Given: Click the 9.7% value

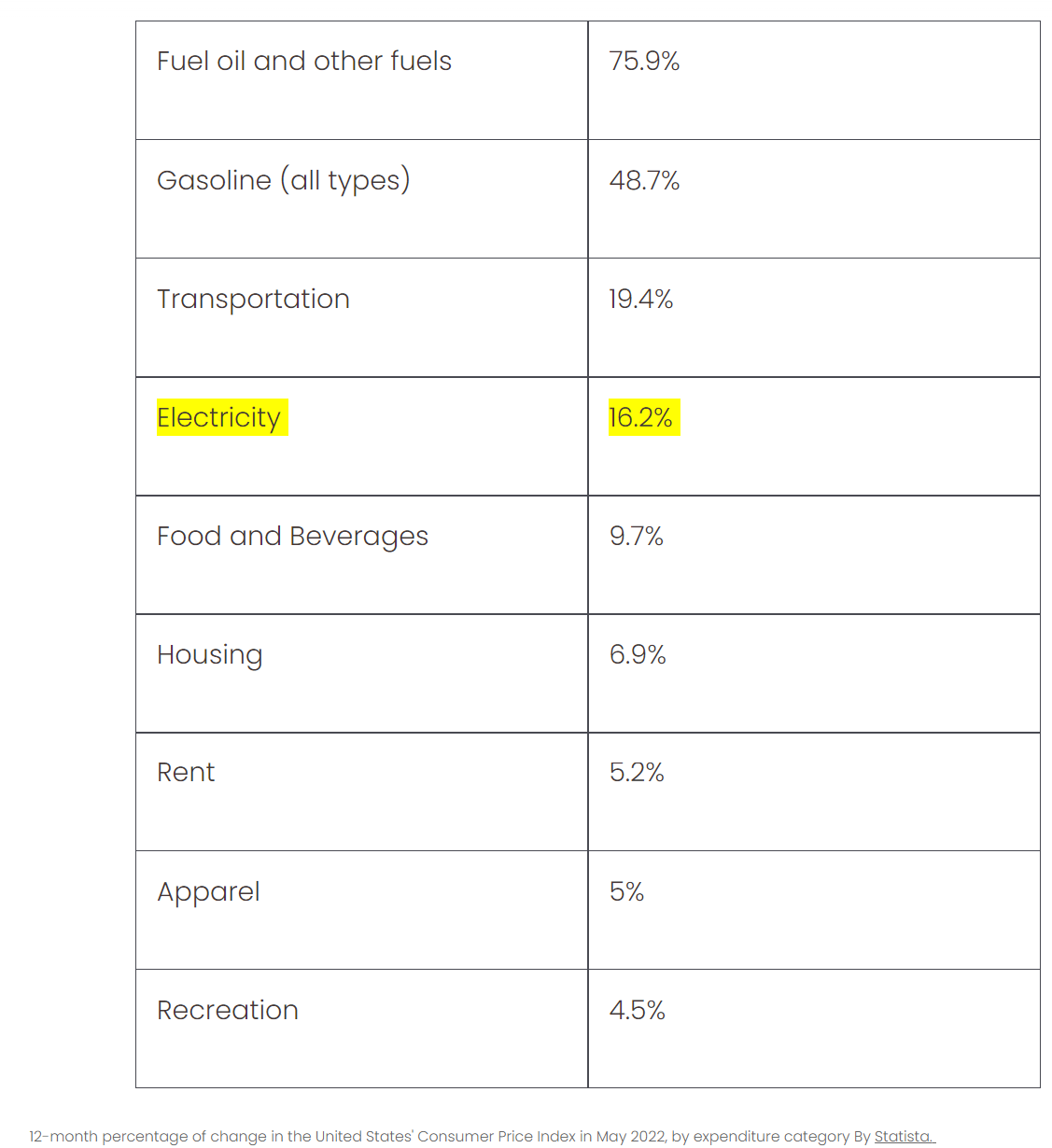Looking at the screenshot, I should tap(637, 536).
